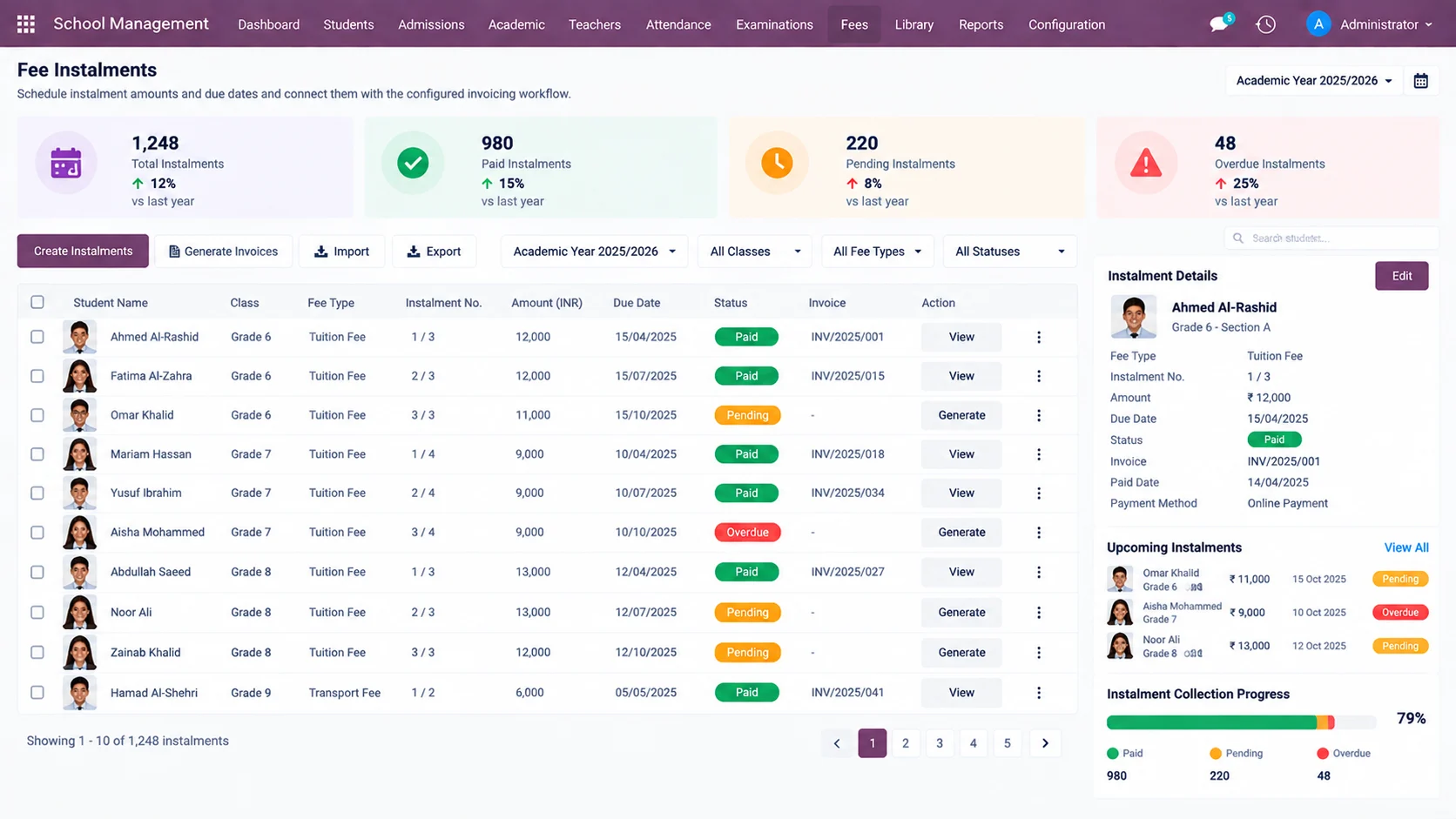This screenshot has height=819, width=1456.
Task: Go to next page arrow
Action: (x=1045, y=743)
